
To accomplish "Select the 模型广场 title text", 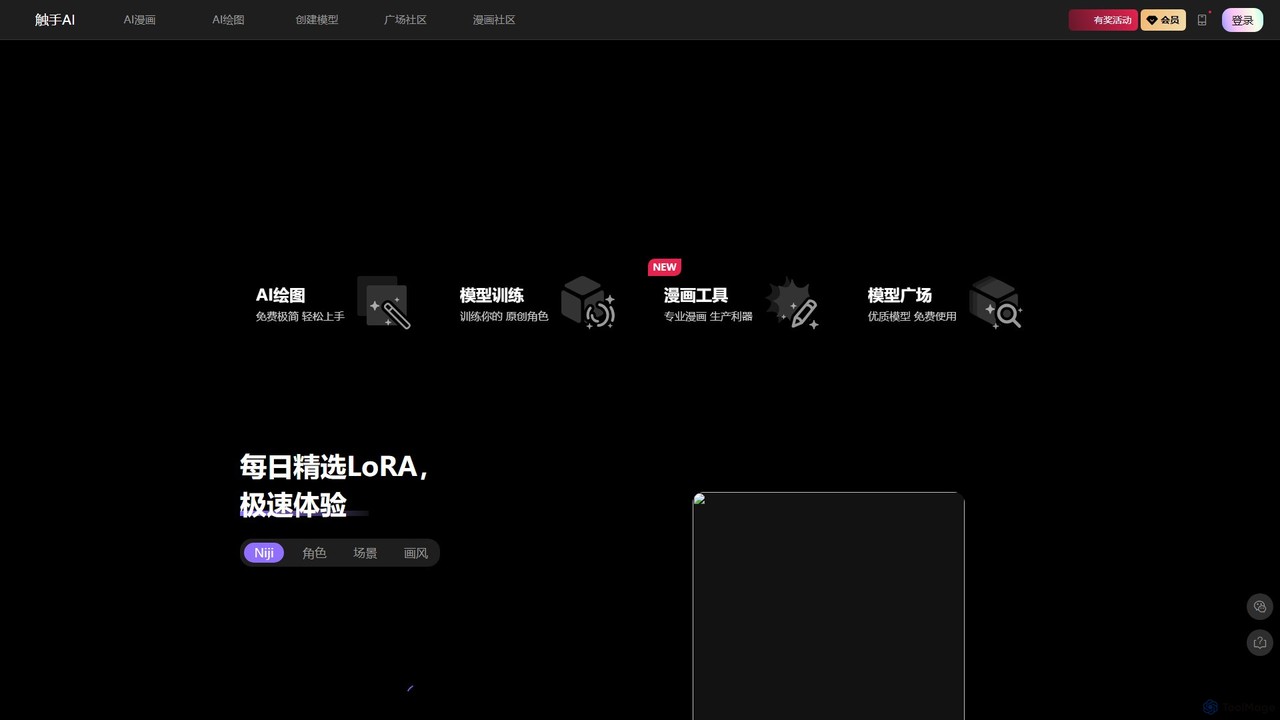I will (x=899, y=295).
